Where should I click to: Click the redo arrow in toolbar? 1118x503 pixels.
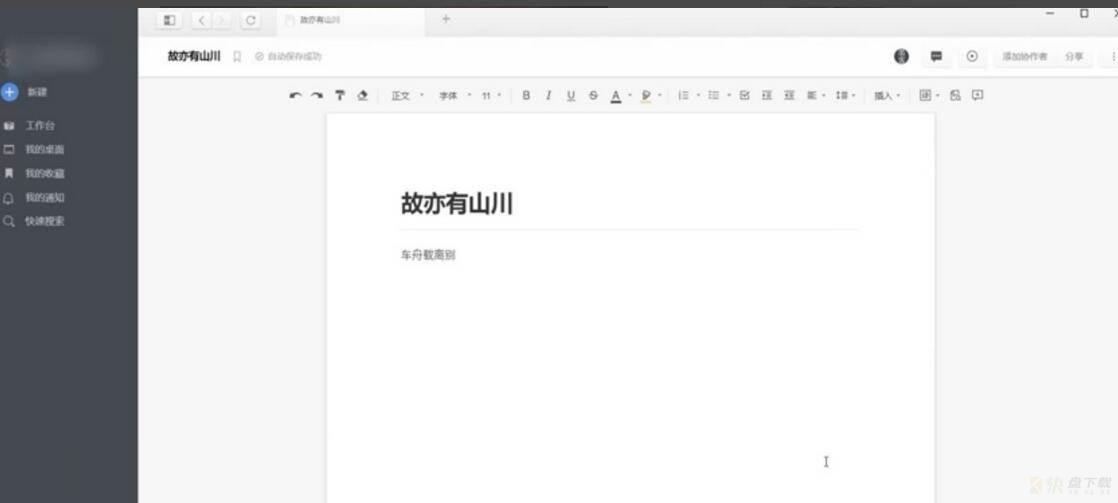pos(317,96)
